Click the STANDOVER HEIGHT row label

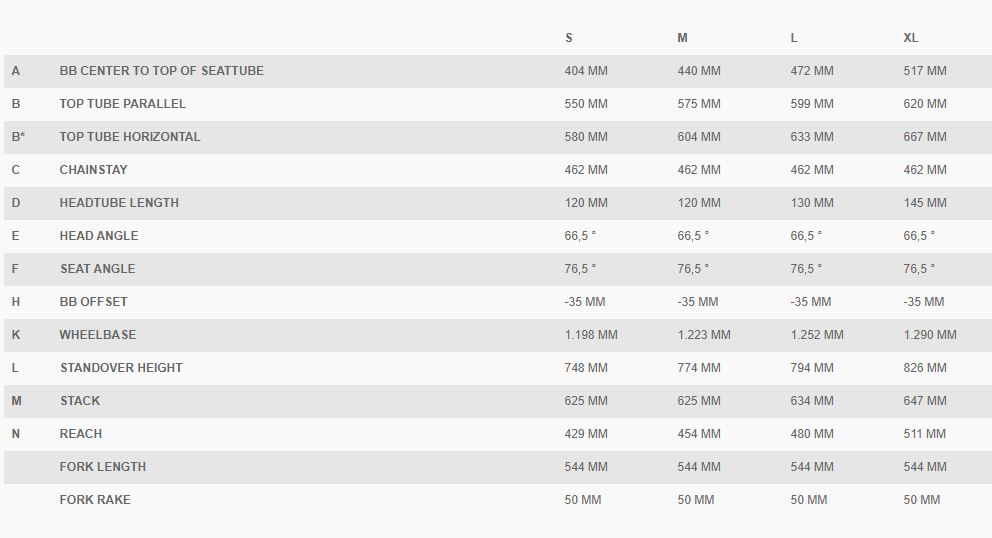(x=121, y=368)
